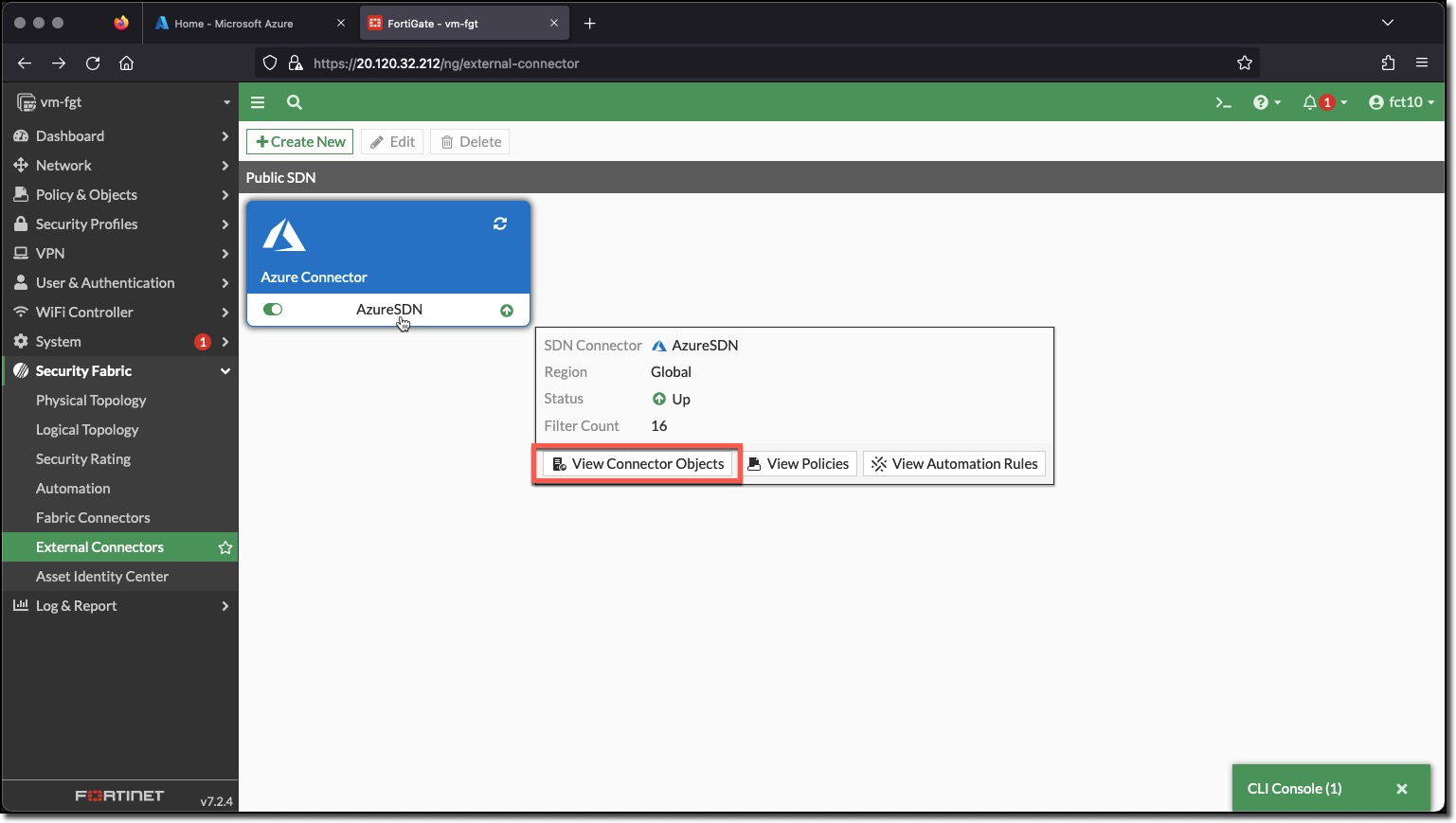Viewport: 1456px width, 823px height.
Task: Click the Fortinet logo in sidebar footer
Action: coord(120,796)
